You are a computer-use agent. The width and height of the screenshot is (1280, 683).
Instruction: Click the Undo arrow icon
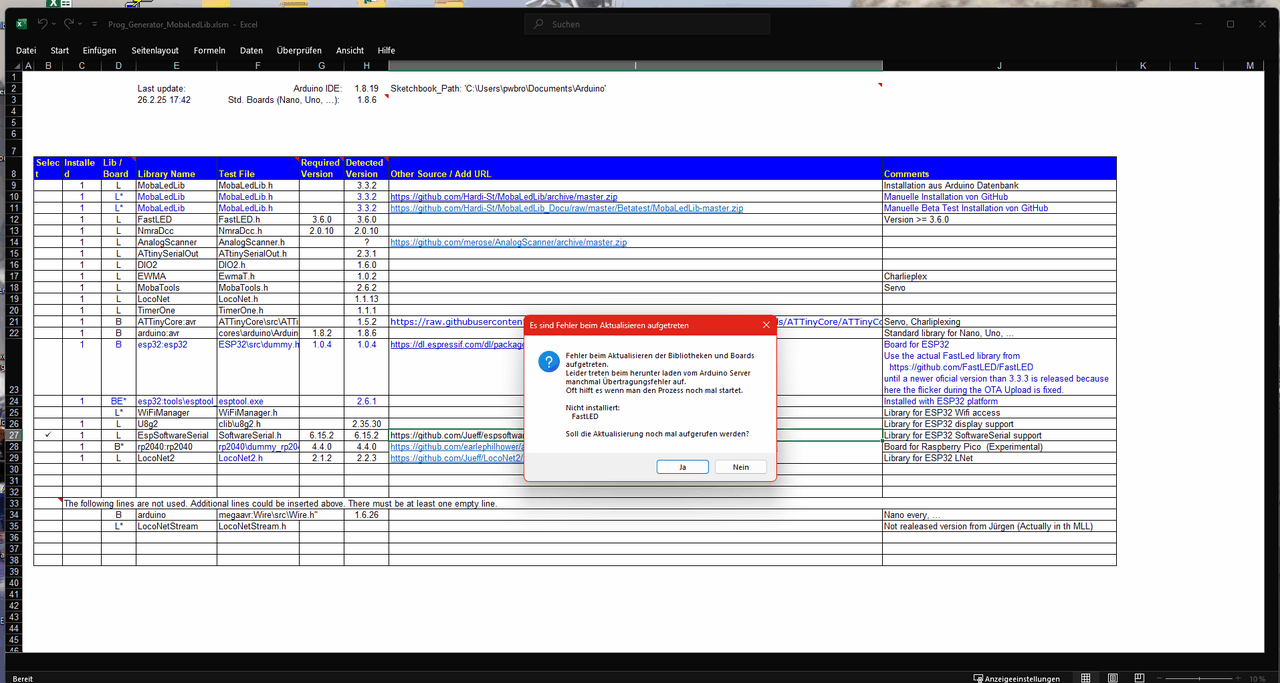pos(43,23)
